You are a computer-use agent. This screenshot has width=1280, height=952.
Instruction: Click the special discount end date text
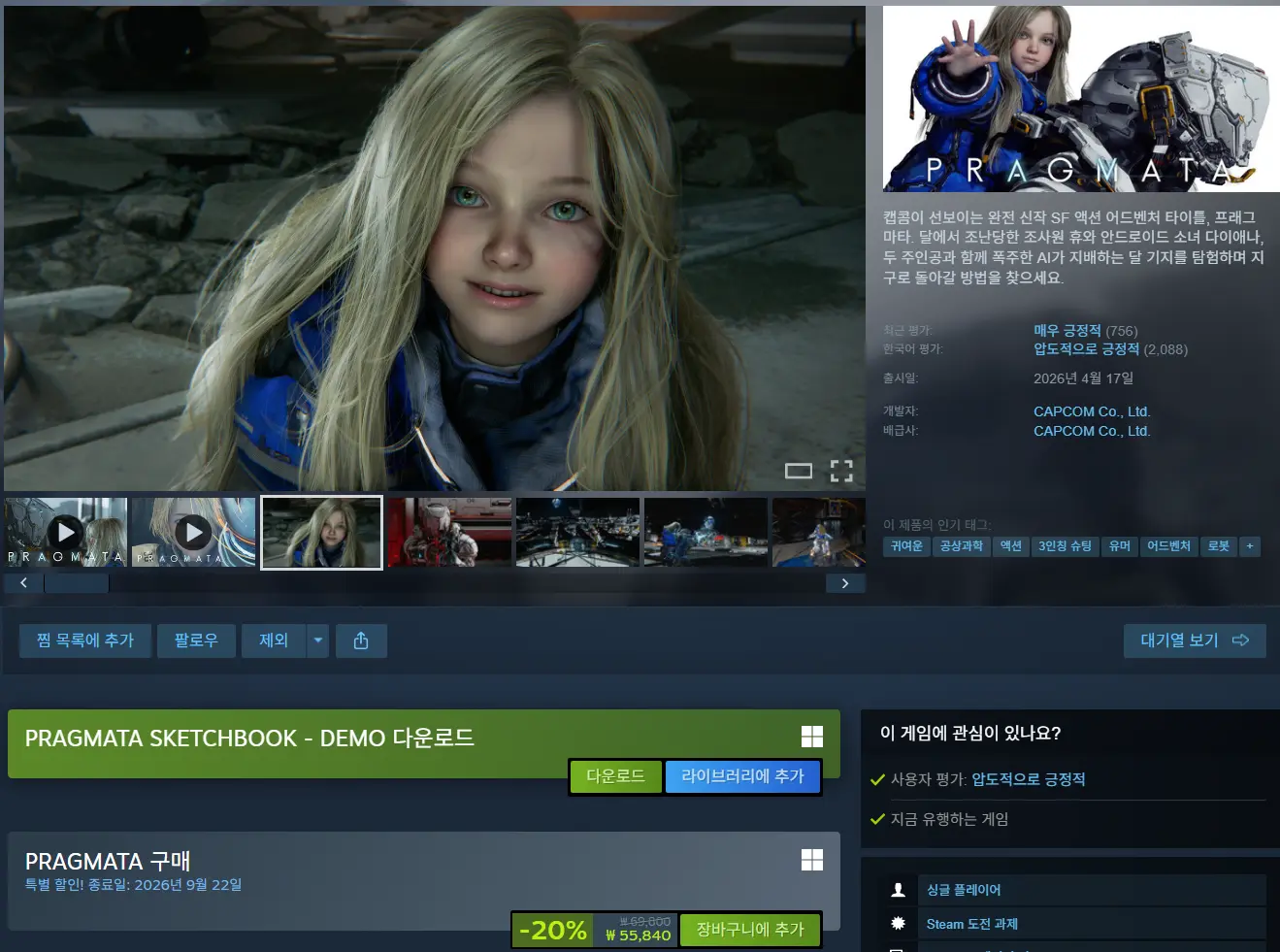click(133, 885)
